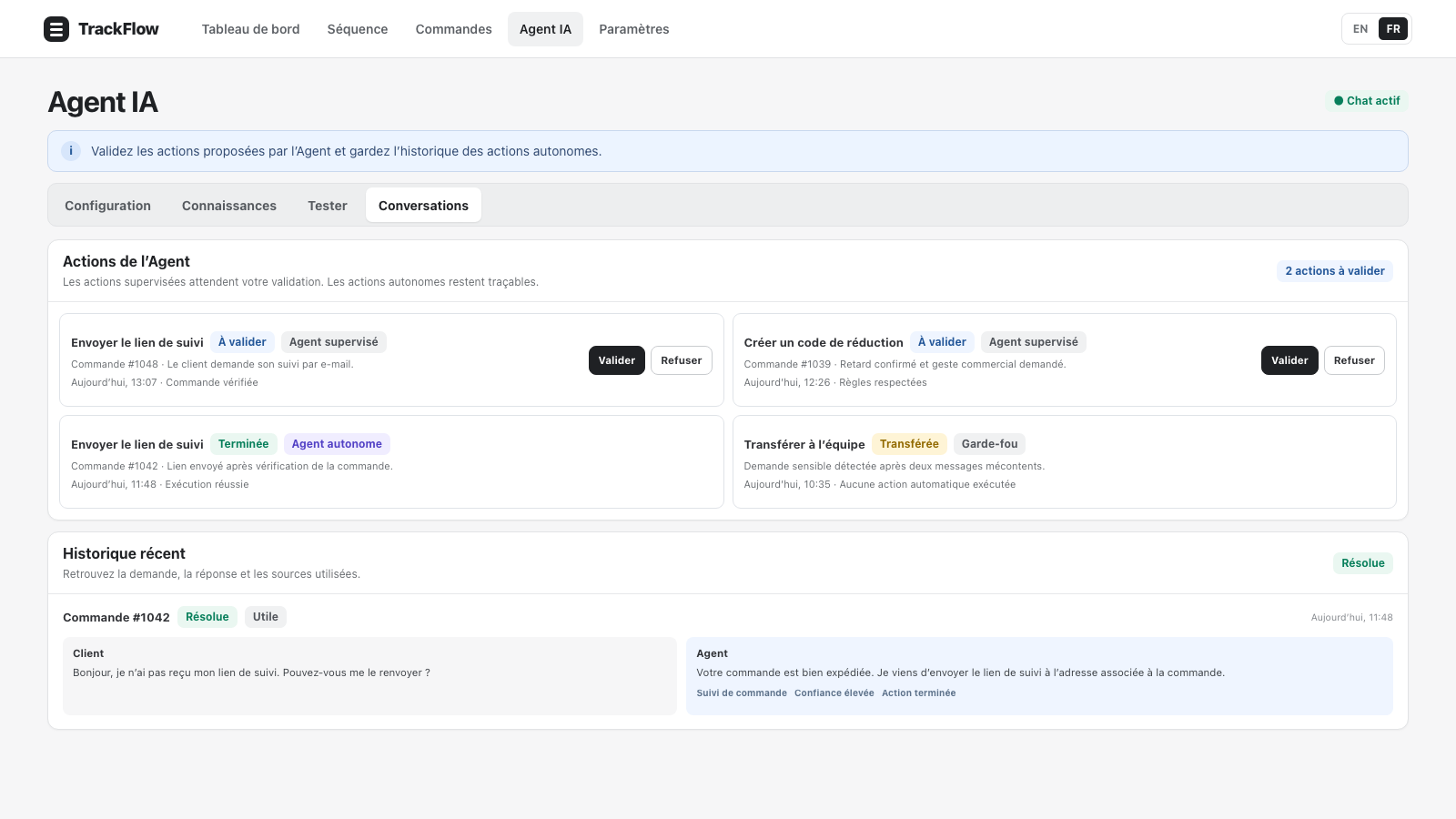
Task: Click the "Demande sensible détectée" description
Action: click(895, 467)
